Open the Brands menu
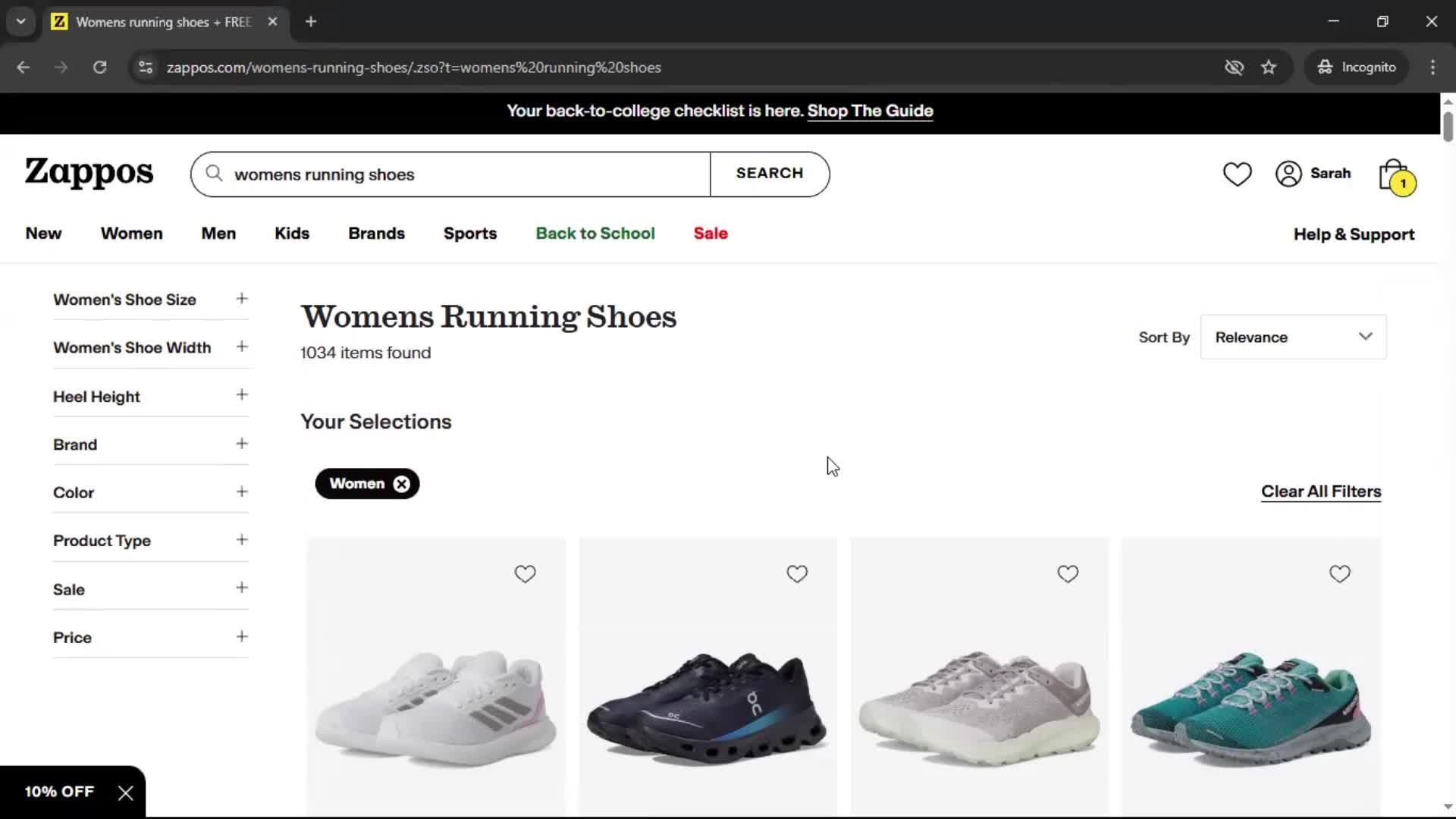 pyautogui.click(x=376, y=234)
